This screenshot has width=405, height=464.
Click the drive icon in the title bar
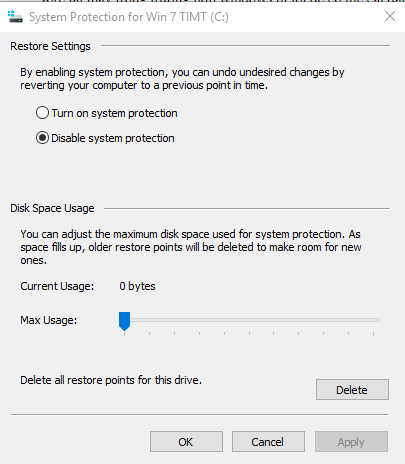pyautogui.click(x=15, y=17)
